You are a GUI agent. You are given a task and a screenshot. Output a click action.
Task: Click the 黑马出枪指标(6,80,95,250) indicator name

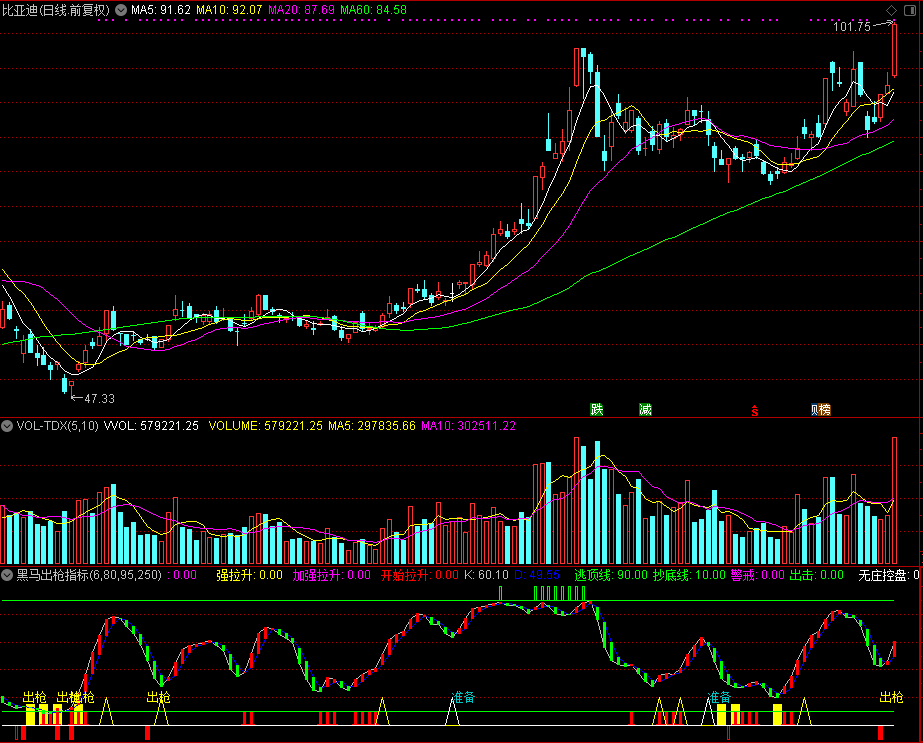click(x=89, y=575)
